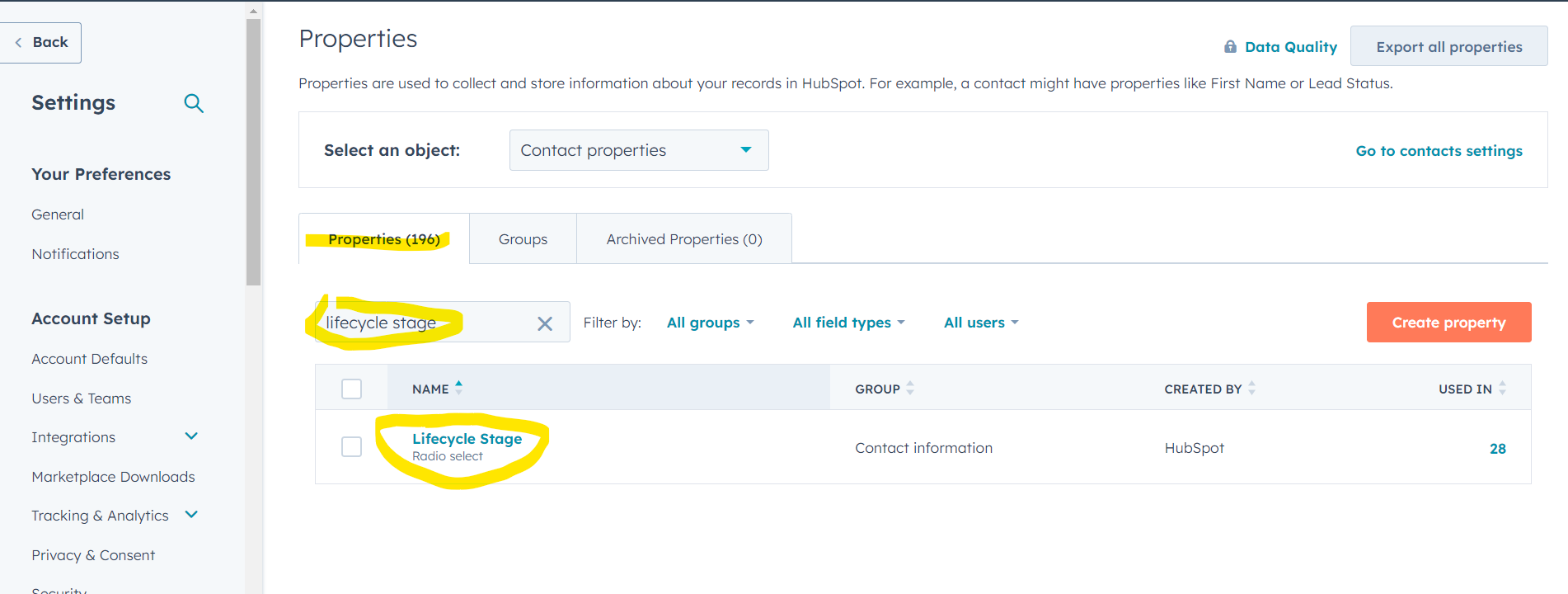Clear the lifecycle stage search text

[545, 323]
